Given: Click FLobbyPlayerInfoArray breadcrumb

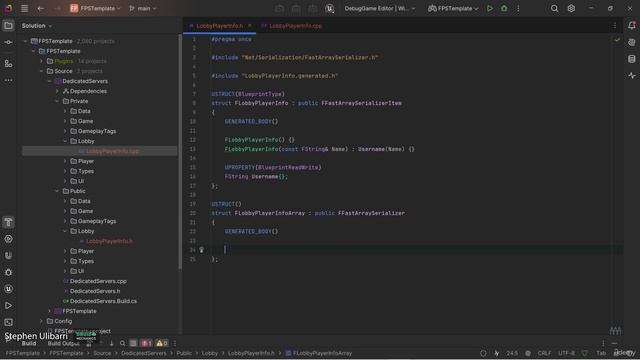Looking at the screenshot, I should click(x=318, y=353).
